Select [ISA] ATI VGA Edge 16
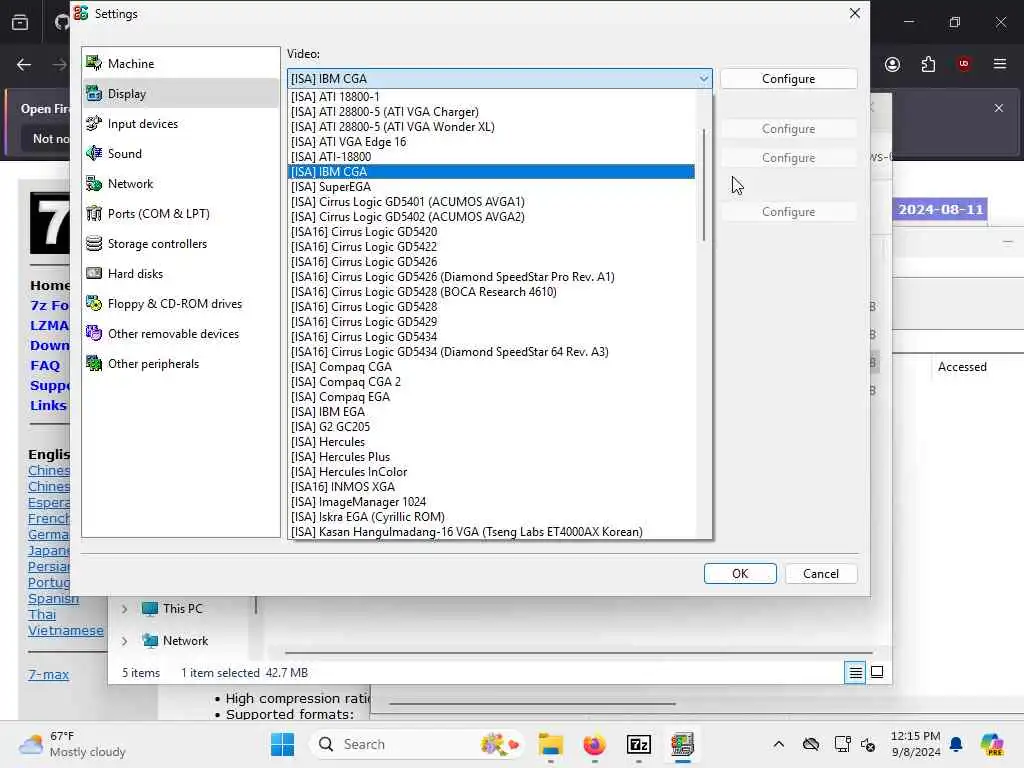The image size is (1024, 768). [x=491, y=142]
